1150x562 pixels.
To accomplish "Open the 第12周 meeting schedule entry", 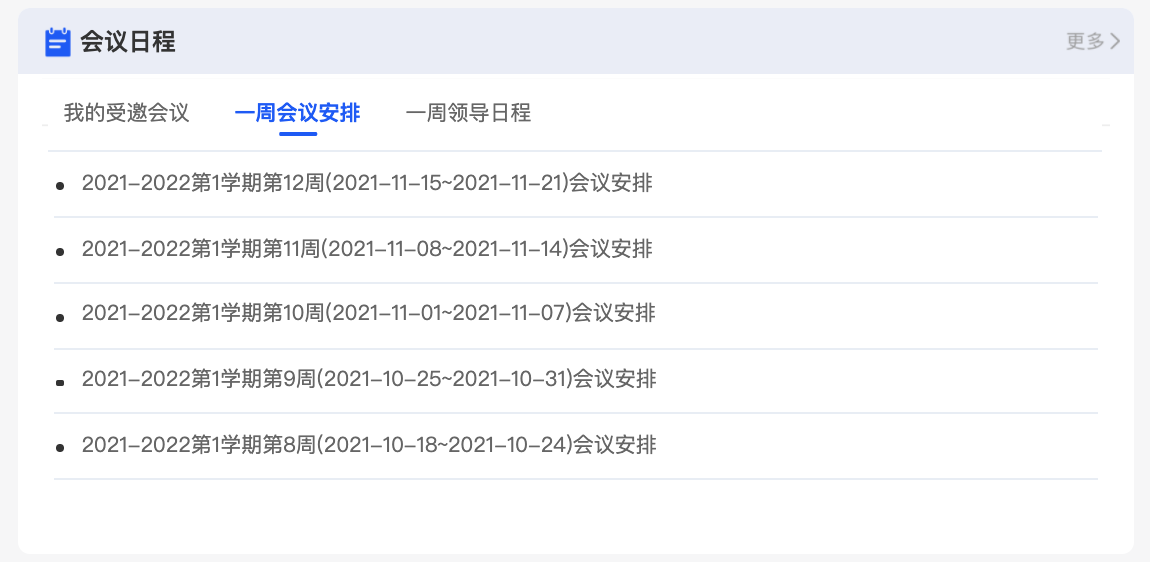I will (367, 183).
